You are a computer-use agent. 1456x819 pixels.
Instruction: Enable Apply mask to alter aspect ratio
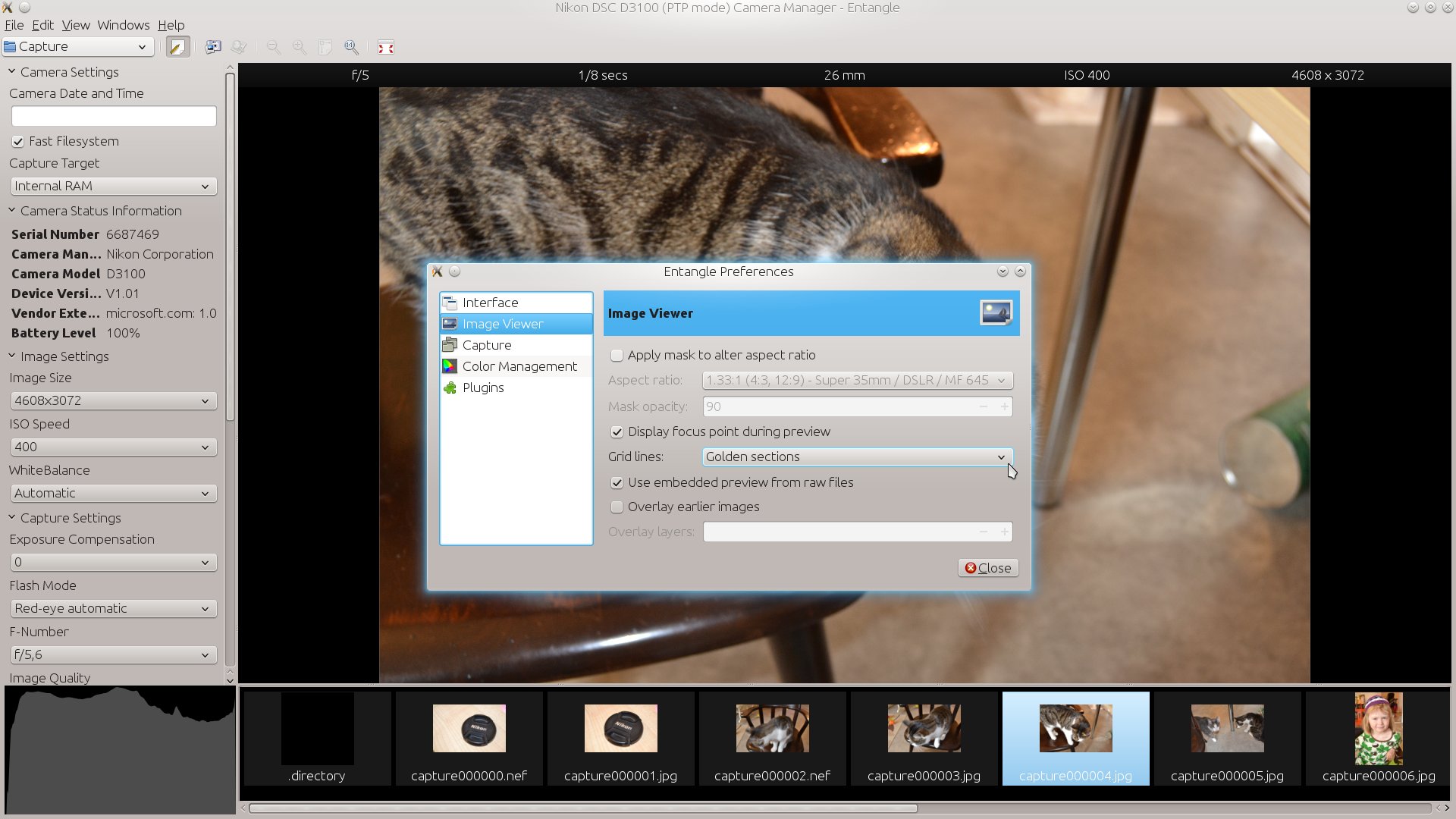point(617,355)
